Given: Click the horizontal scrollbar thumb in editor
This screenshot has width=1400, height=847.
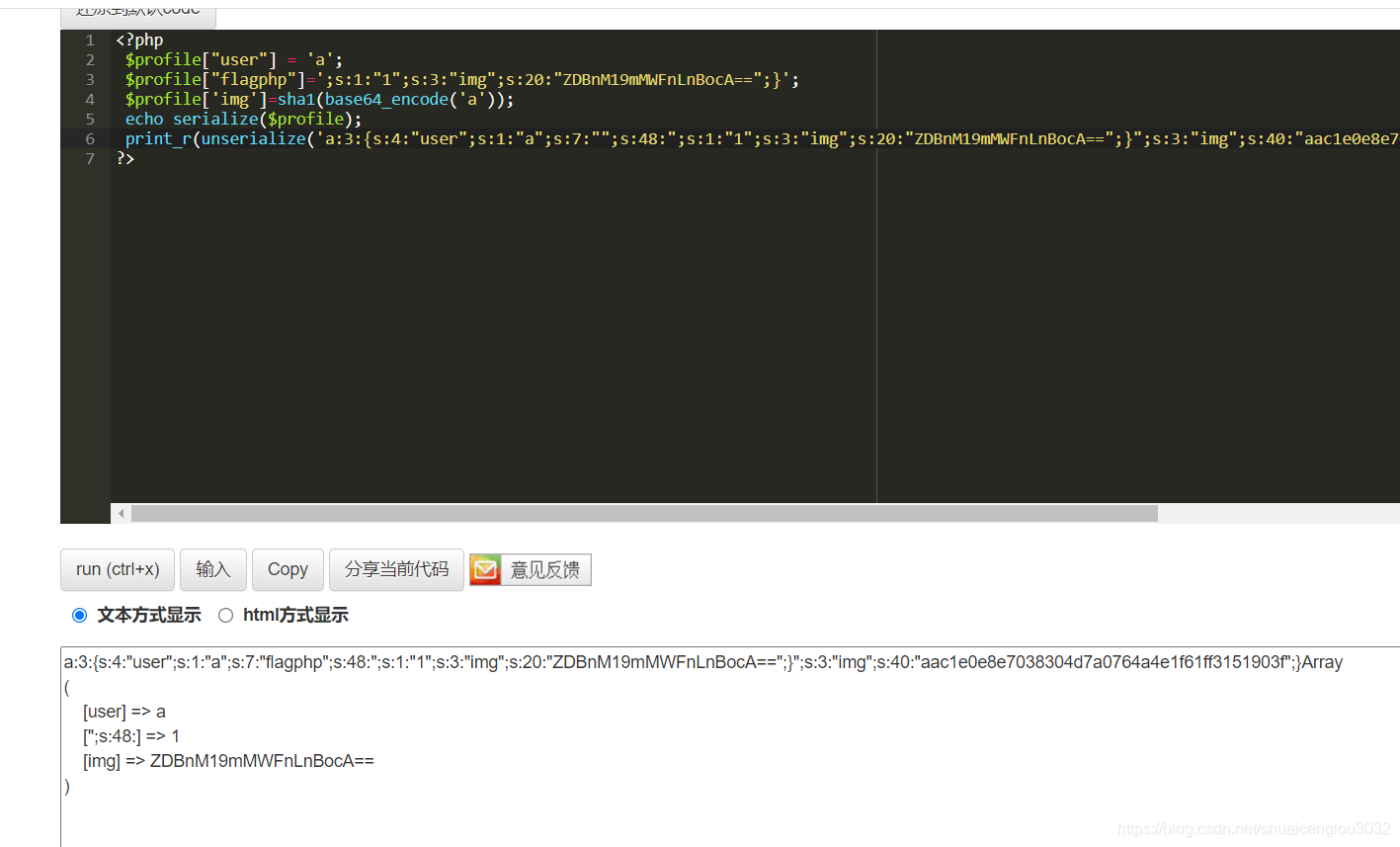Looking at the screenshot, I should (x=644, y=513).
